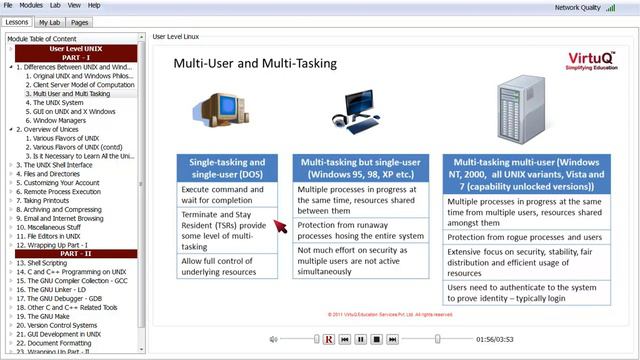Pause the lesson playback

point(360,339)
